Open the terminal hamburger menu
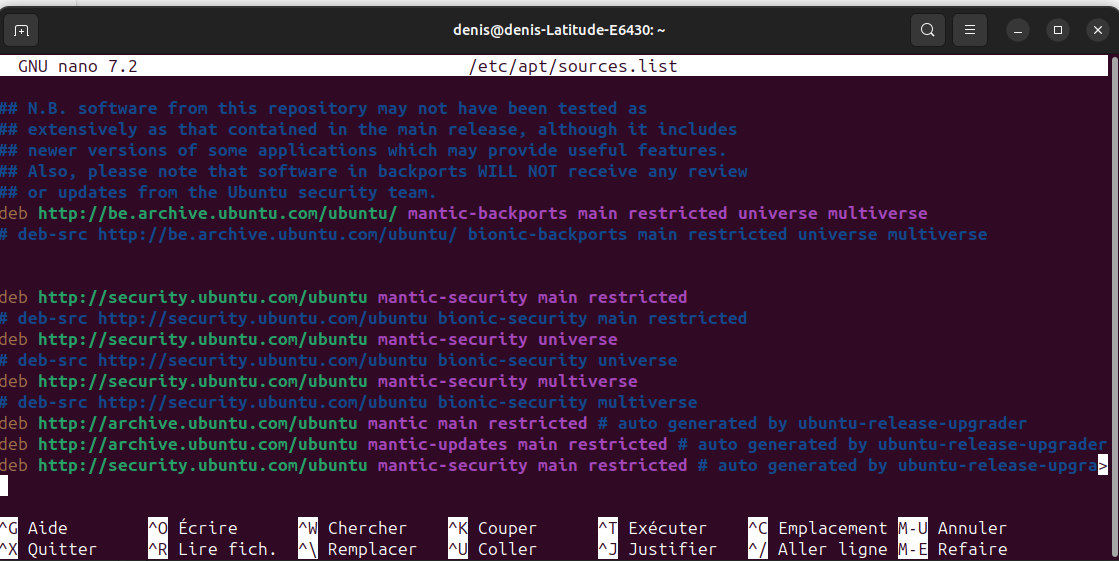This screenshot has height=561, width=1119. (970, 30)
